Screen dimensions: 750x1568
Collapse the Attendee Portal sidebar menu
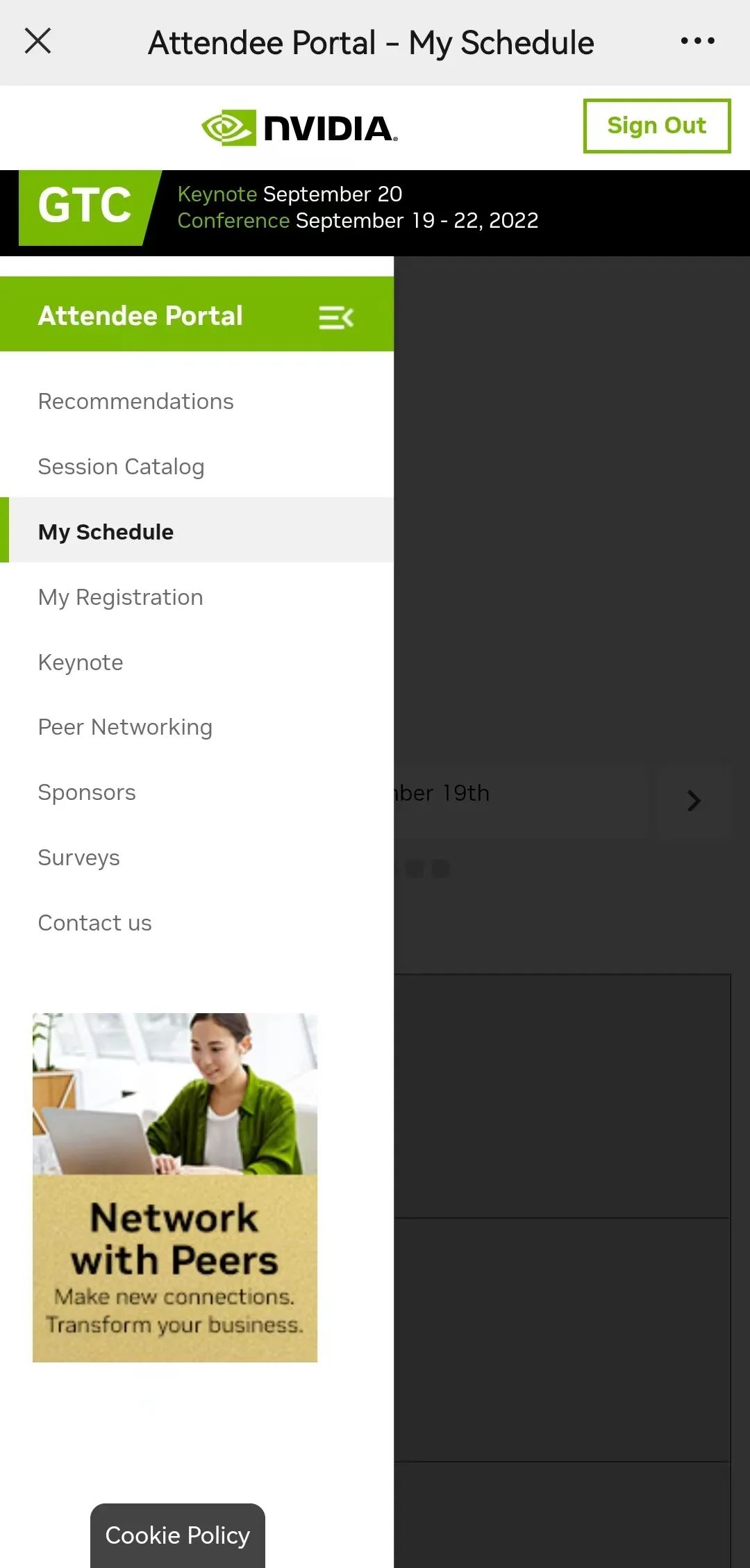coord(336,317)
